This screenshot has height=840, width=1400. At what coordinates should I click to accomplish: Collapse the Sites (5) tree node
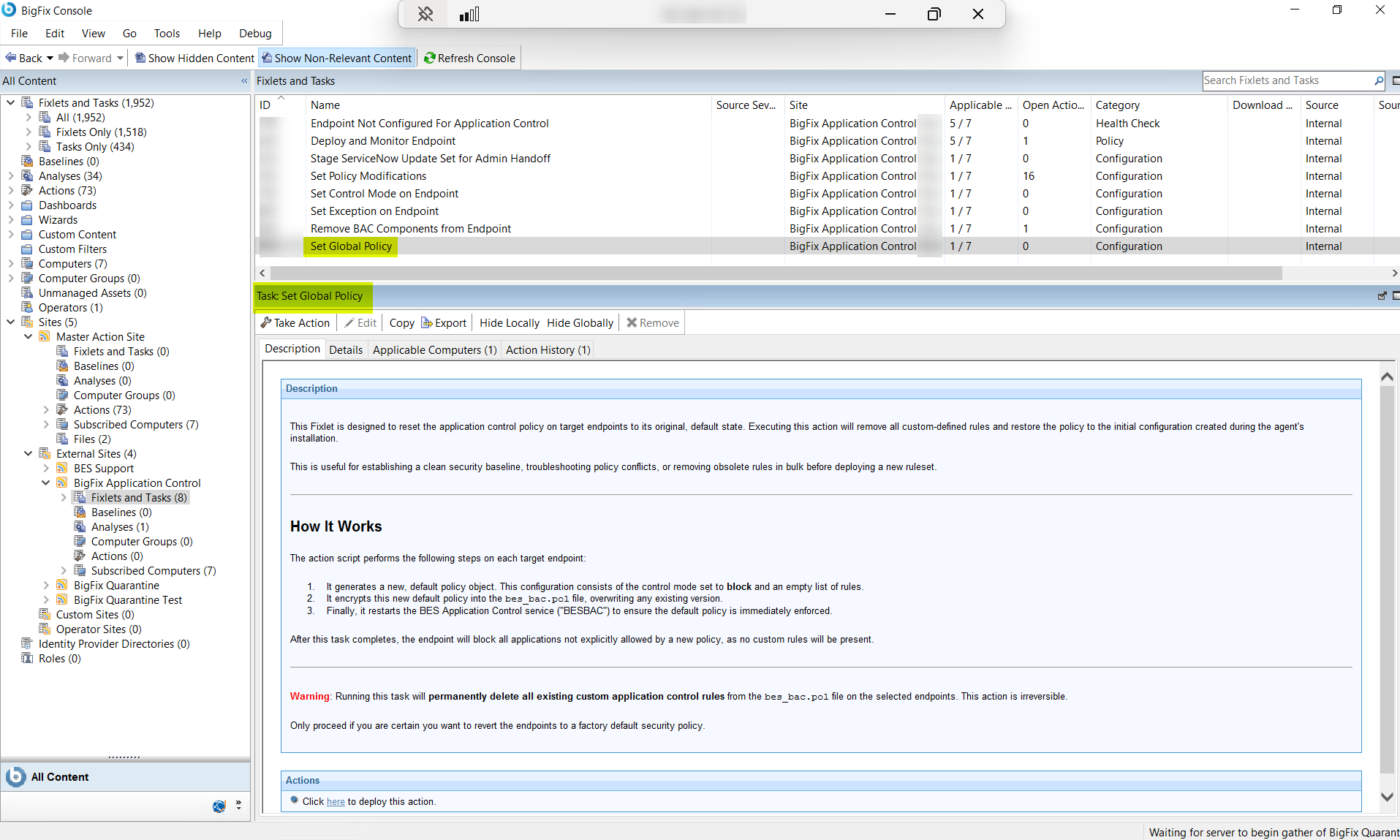click(x=11, y=322)
